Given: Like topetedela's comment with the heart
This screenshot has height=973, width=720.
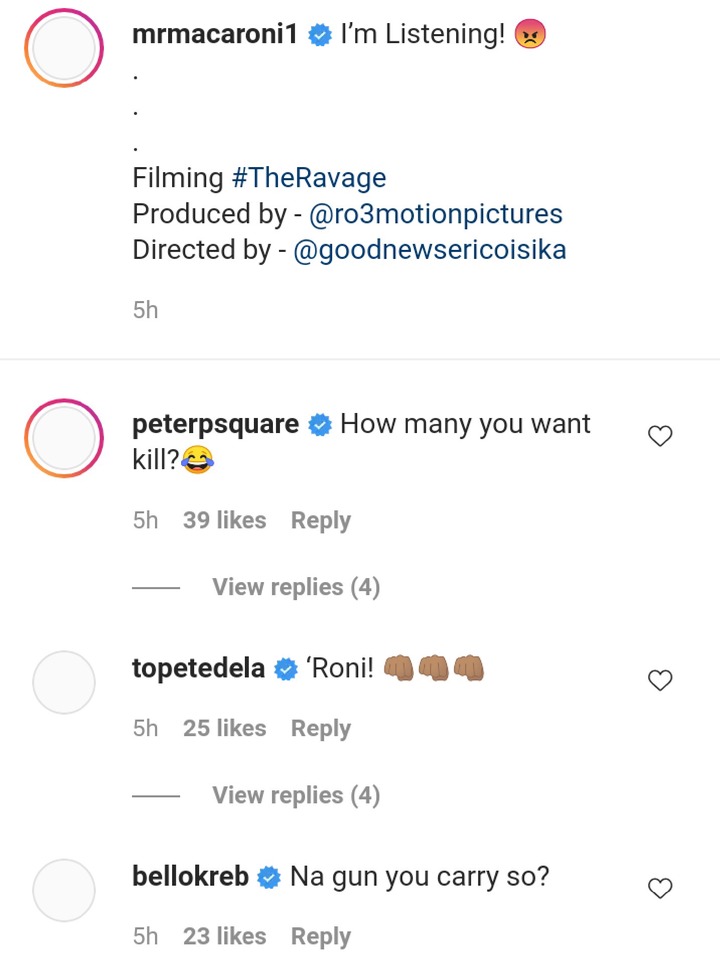Looking at the screenshot, I should click(660, 680).
